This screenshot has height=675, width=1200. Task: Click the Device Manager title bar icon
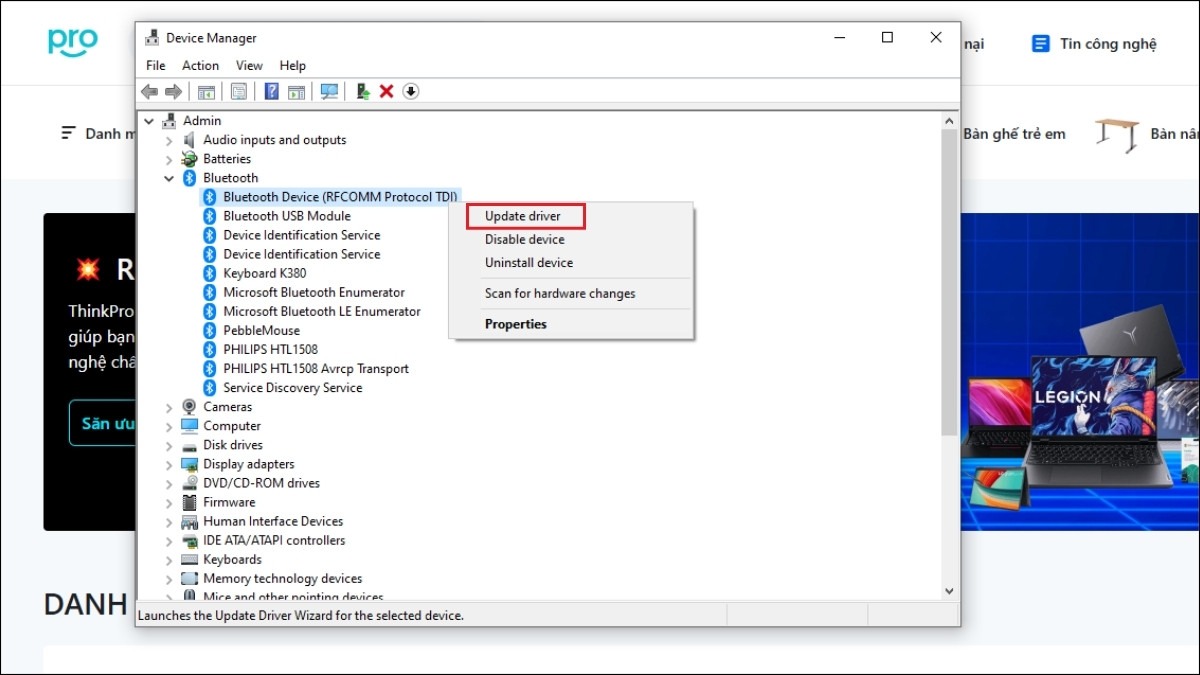(152, 38)
